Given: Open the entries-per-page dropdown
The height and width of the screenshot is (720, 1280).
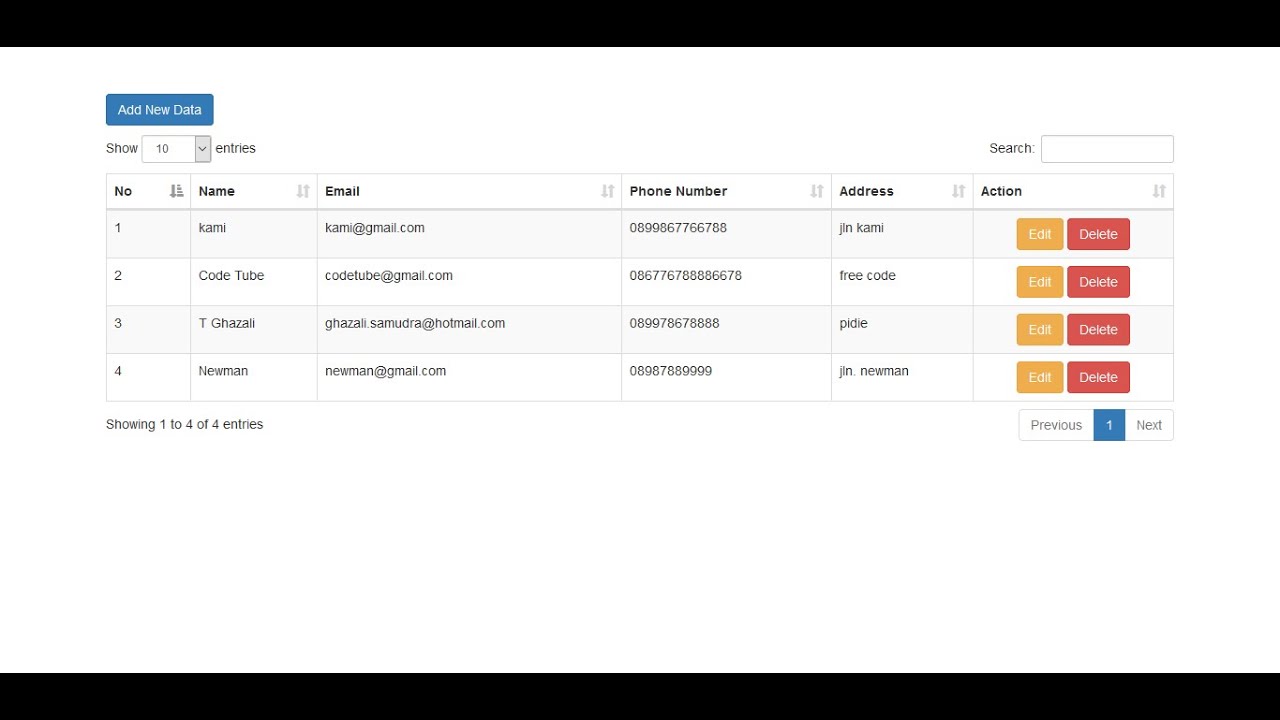Looking at the screenshot, I should pos(176,149).
